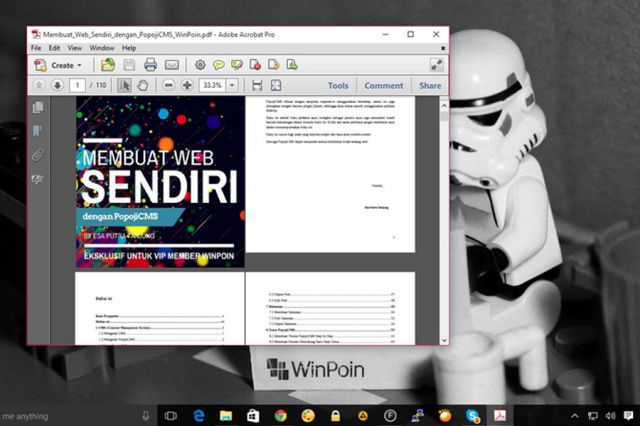Choose the Select tool cursor icon
Image resolution: width=640 pixels, height=426 pixels.
[x=124, y=85]
